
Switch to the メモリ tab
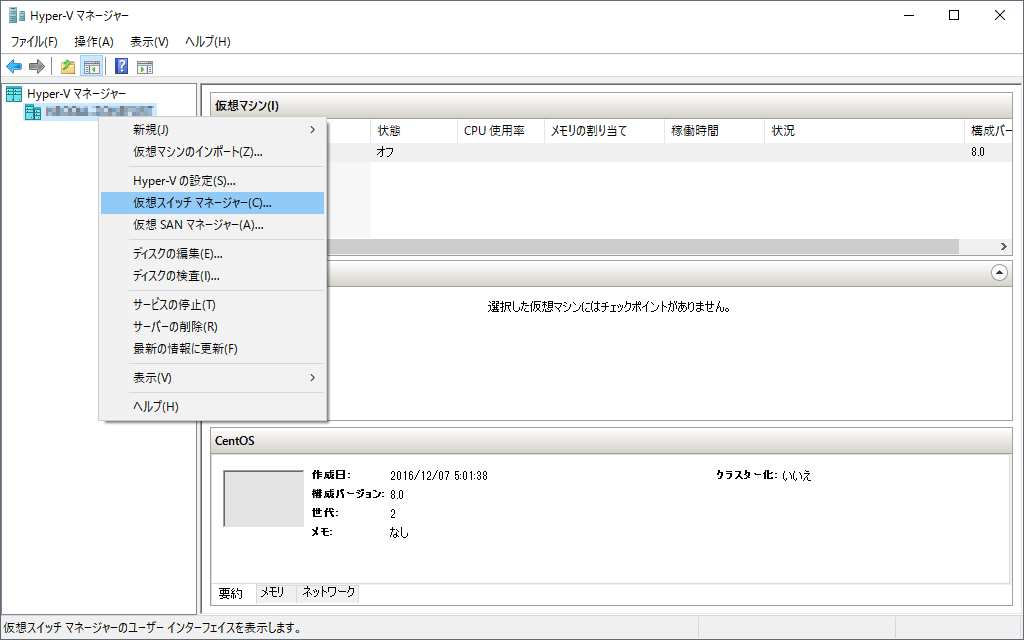pos(272,592)
